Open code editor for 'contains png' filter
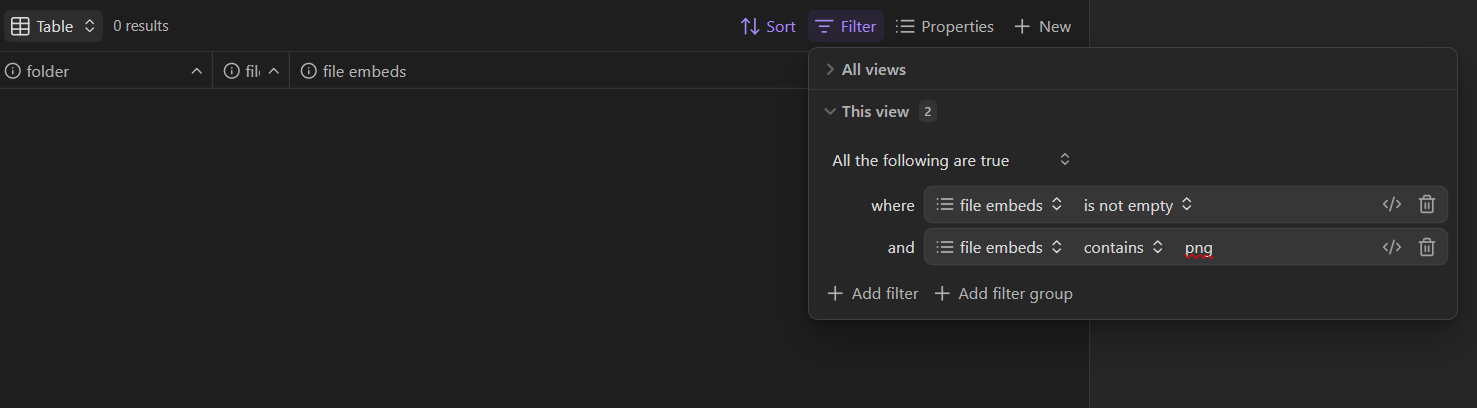Viewport: 1477px width, 408px height. (x=1391, y=247)
